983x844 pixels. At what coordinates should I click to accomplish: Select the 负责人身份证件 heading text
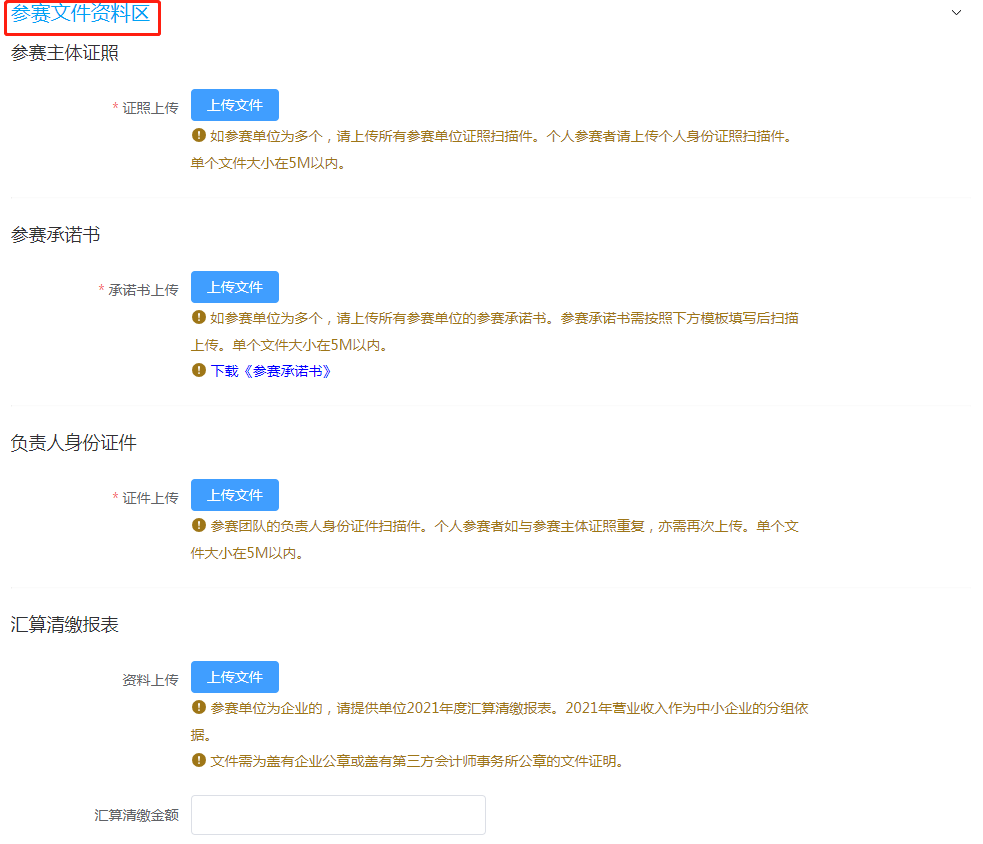point(73,443)
